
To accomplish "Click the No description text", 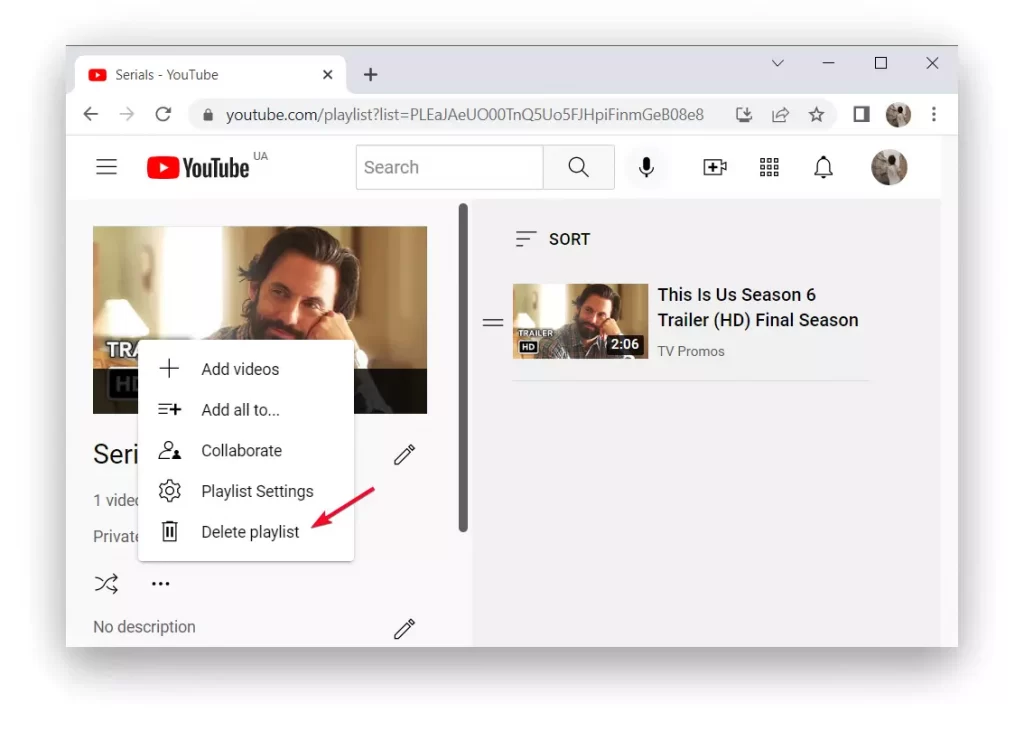I will [144, 627].
